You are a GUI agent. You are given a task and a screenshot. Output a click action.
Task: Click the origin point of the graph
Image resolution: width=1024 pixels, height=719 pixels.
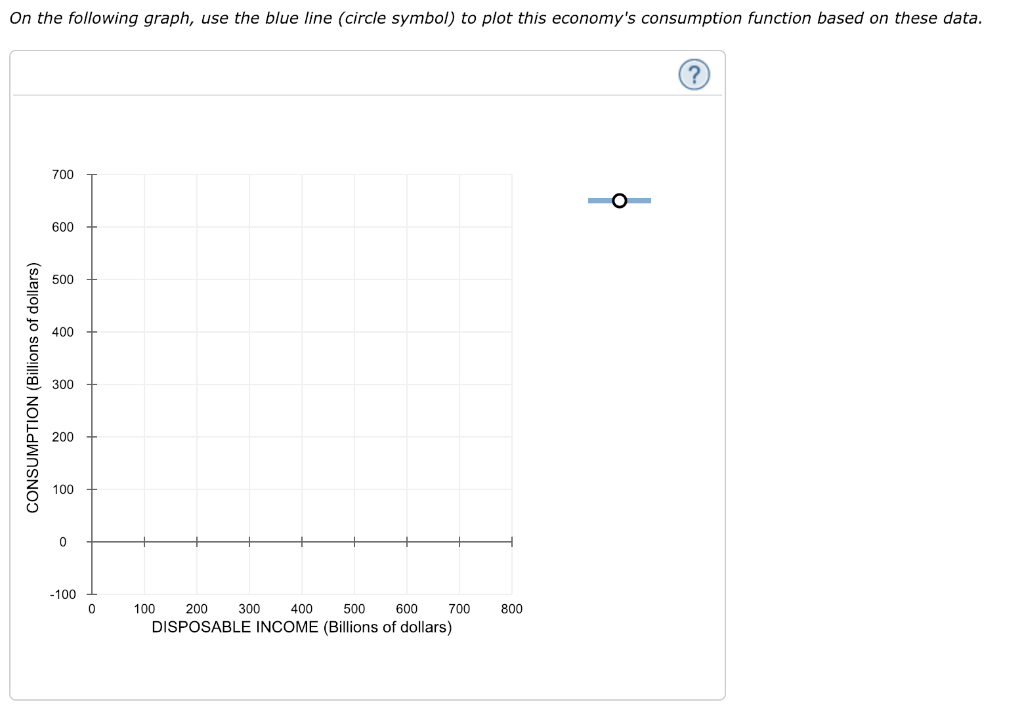pyautogui.click(x=93, y=541)
